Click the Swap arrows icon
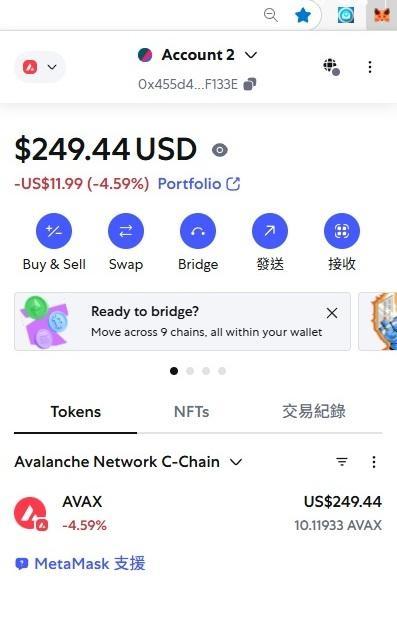Viewport: 397px width, 629px height. (x=126, y=231)
